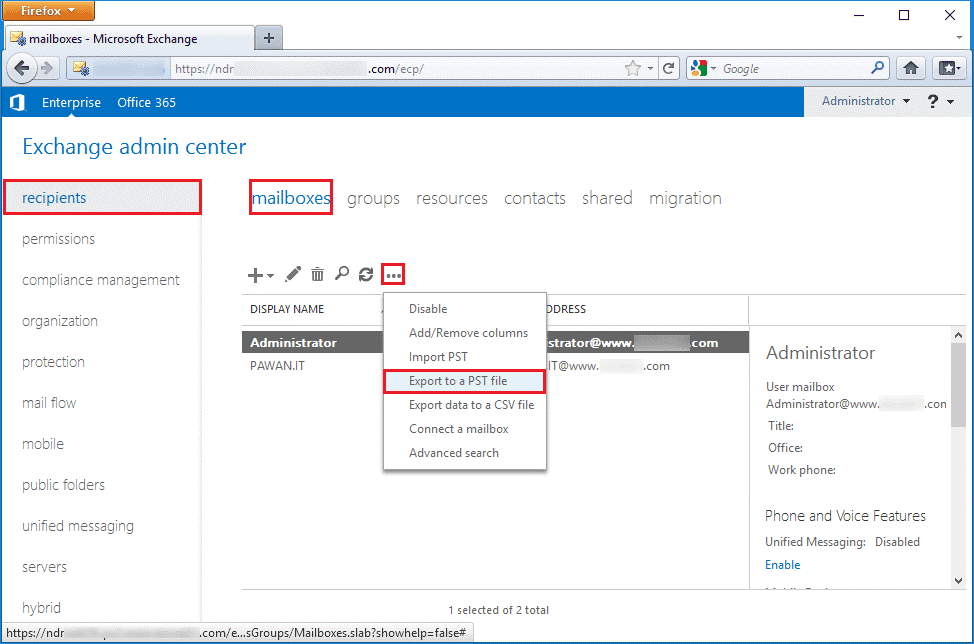Open permissions in left navigation
Screen dimensions: 974x644
pyautogui.click(x=58, y=239)
